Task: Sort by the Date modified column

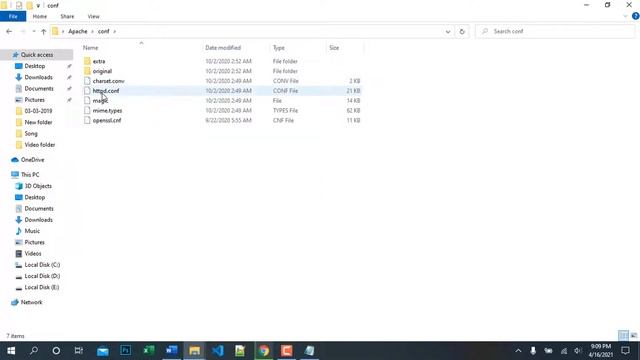Action: 223,48
